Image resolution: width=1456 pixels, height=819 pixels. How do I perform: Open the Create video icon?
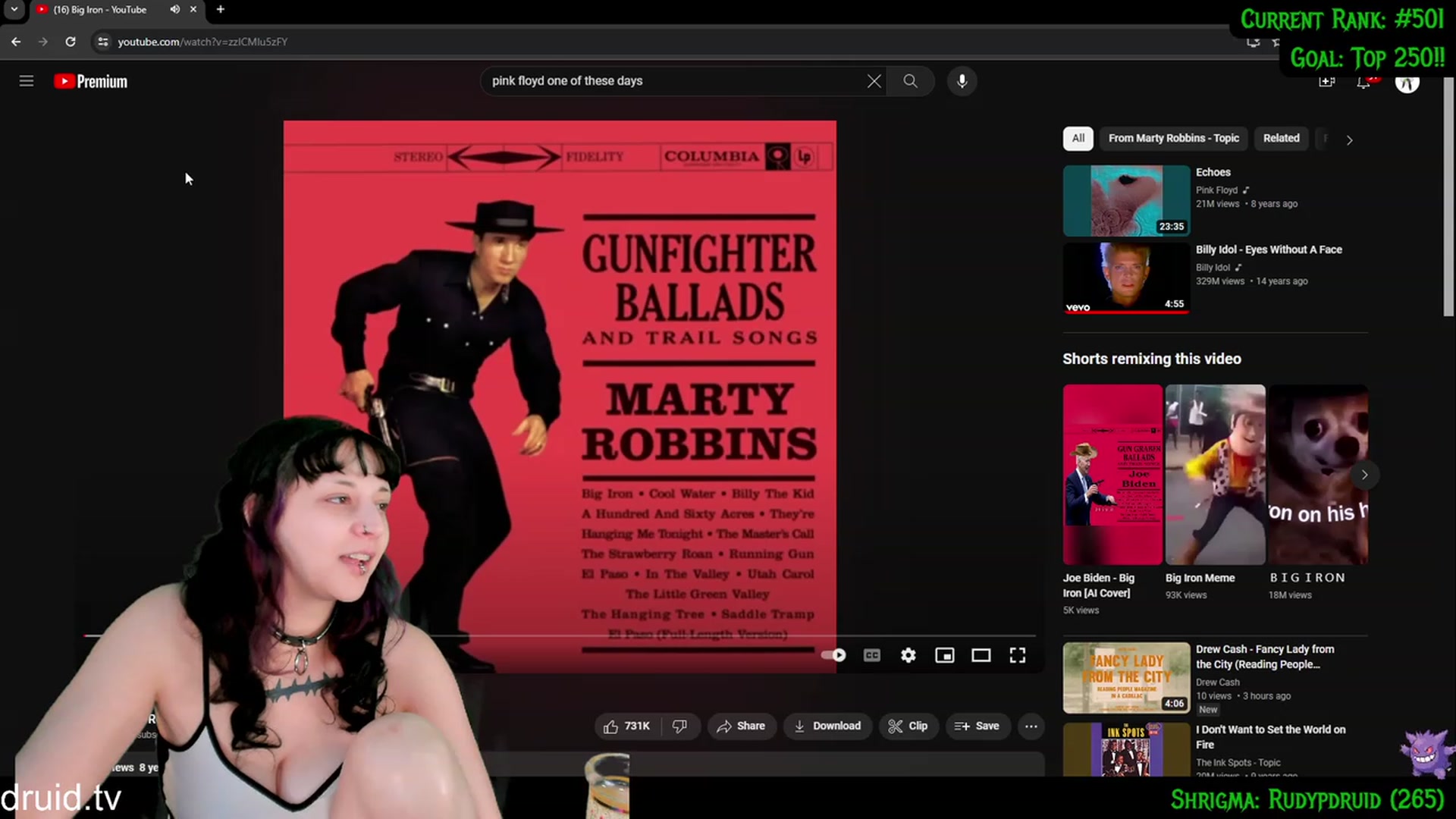point(1326,82)
